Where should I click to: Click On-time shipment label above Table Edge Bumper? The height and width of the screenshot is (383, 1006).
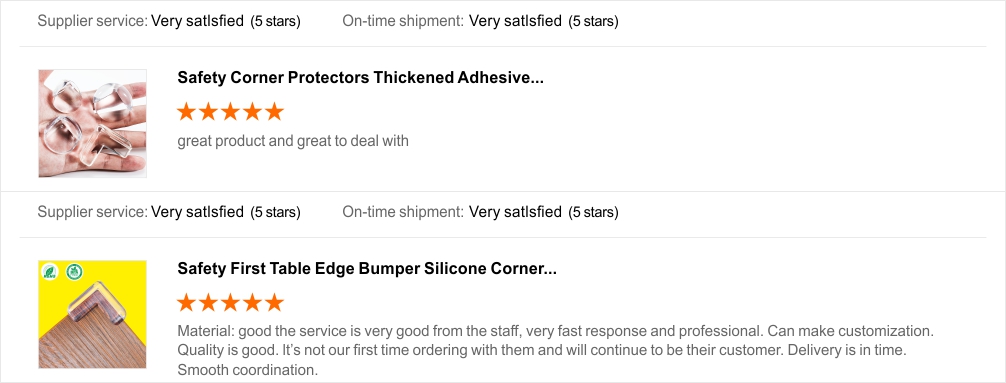click(403, 212)
